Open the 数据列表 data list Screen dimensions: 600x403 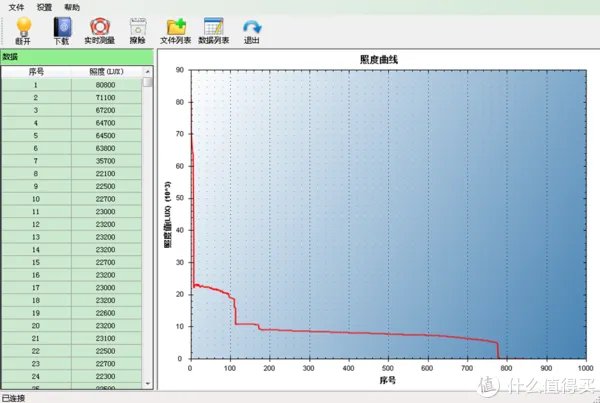(213, 26)
